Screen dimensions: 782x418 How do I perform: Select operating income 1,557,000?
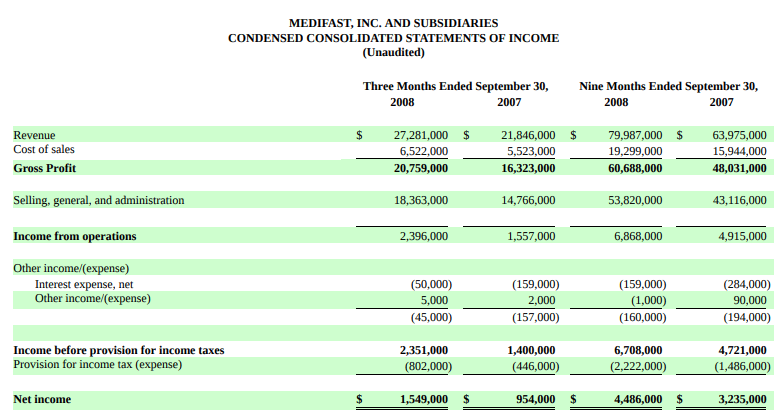(531, 236)
